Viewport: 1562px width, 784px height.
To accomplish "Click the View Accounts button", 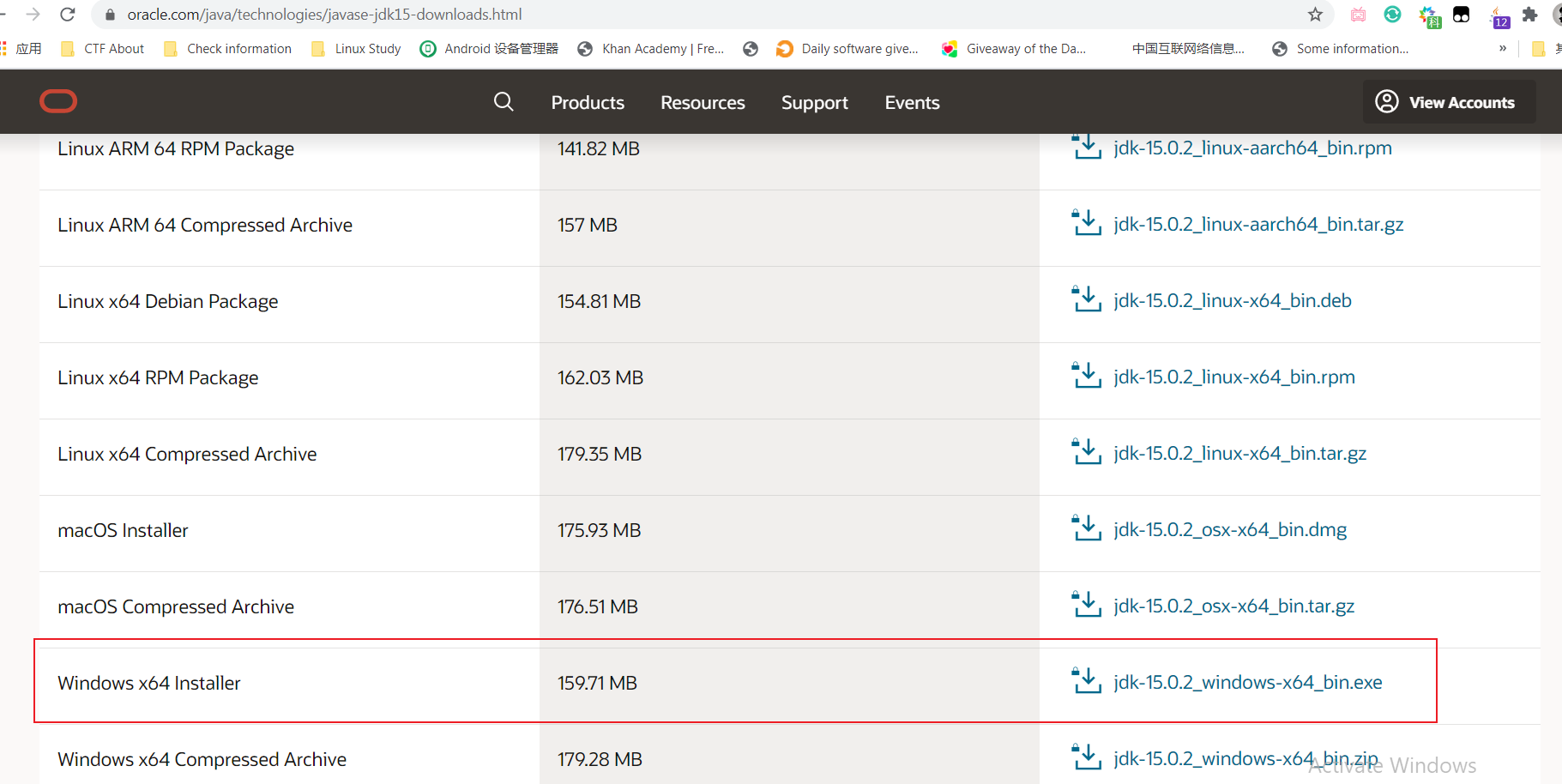I will 1448,102.
